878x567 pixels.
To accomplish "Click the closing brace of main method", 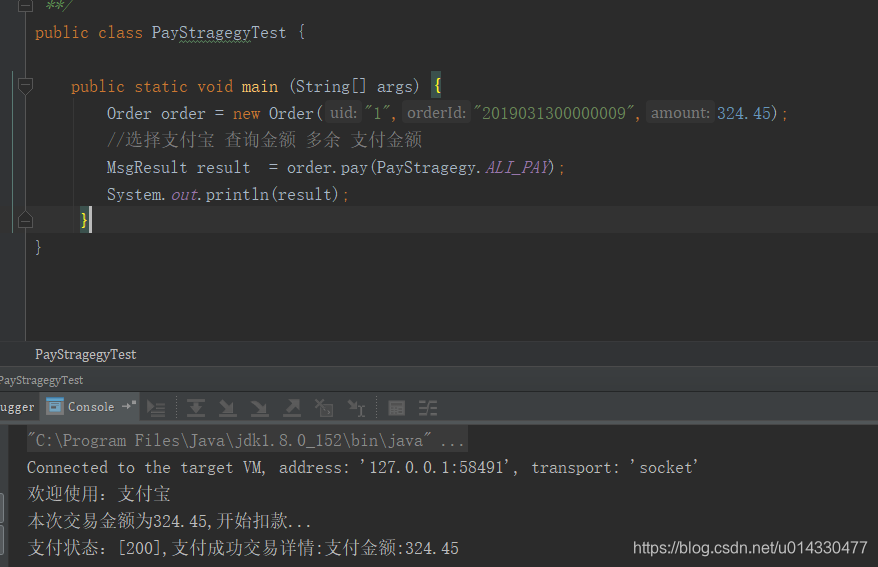I will click(84, 219).
